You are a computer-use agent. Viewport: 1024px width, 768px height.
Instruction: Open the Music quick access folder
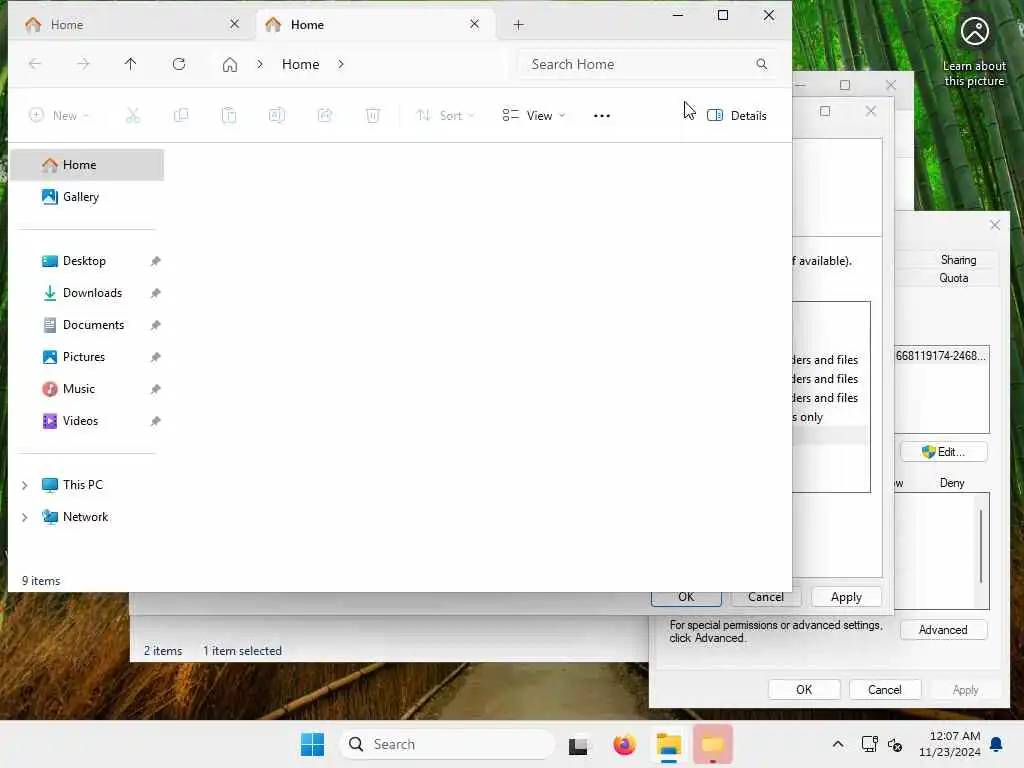(x=79, y=389)
